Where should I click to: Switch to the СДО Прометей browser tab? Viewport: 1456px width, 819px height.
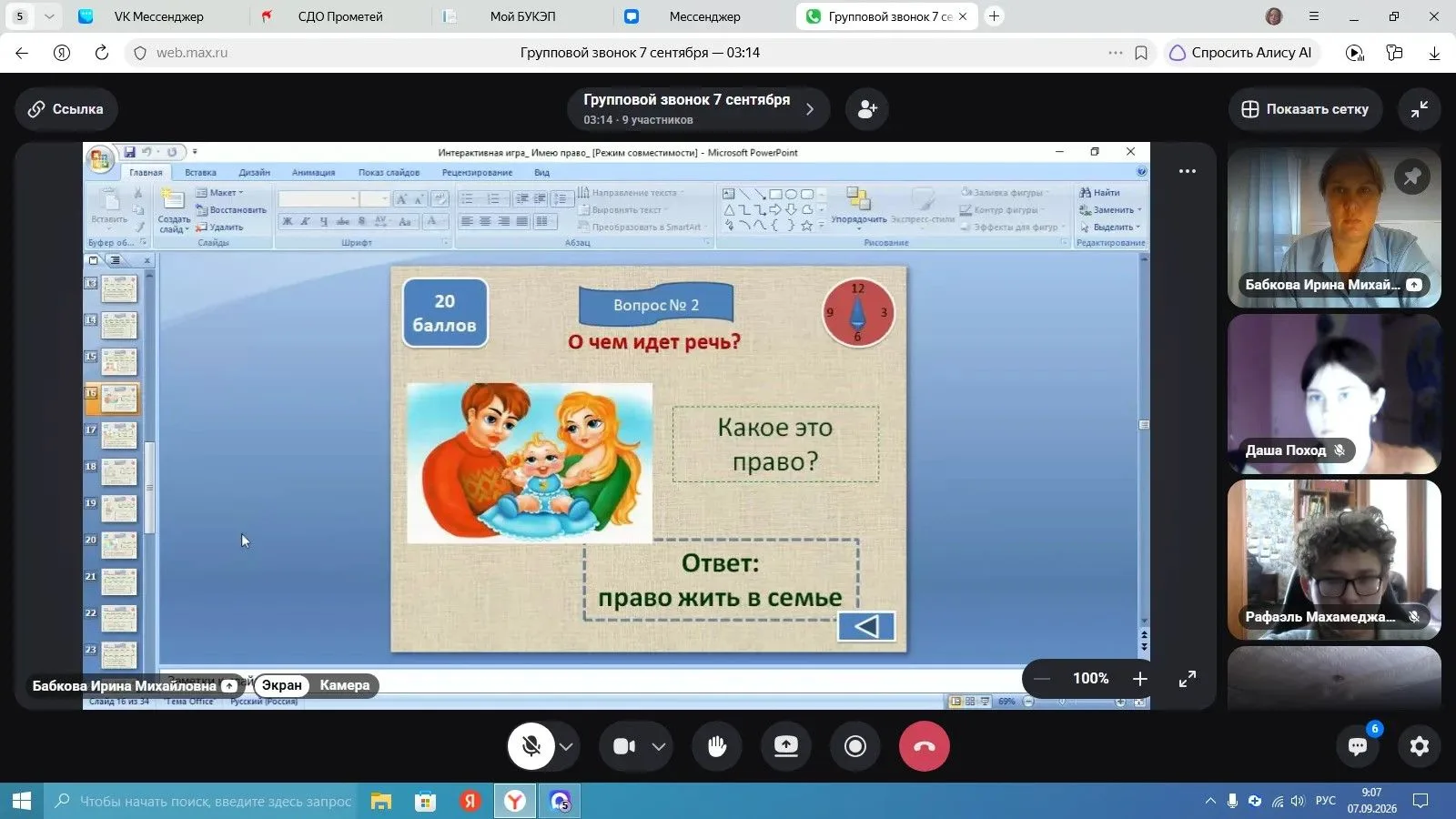pos(339,16)
